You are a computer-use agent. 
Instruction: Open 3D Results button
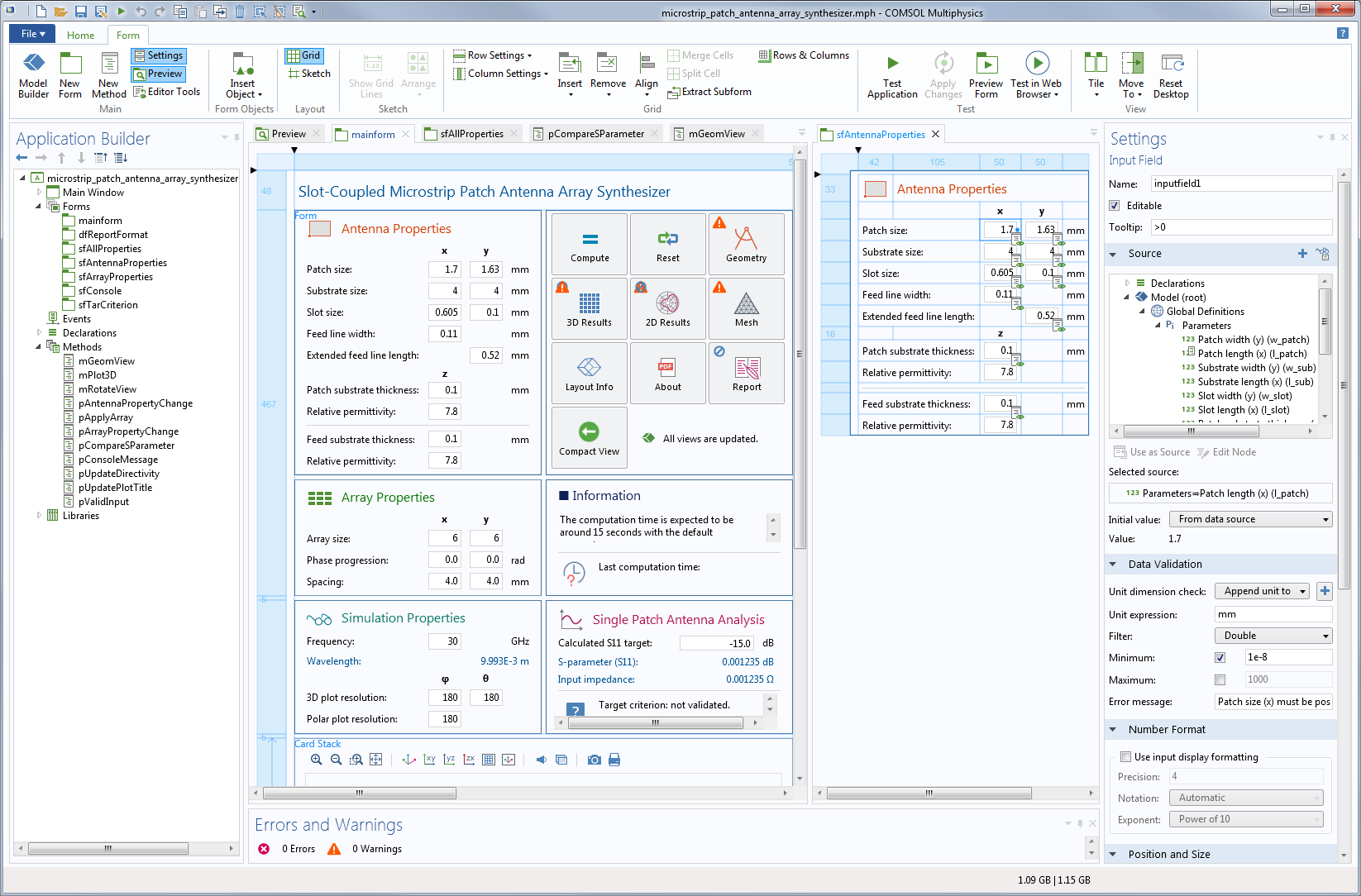590,309
